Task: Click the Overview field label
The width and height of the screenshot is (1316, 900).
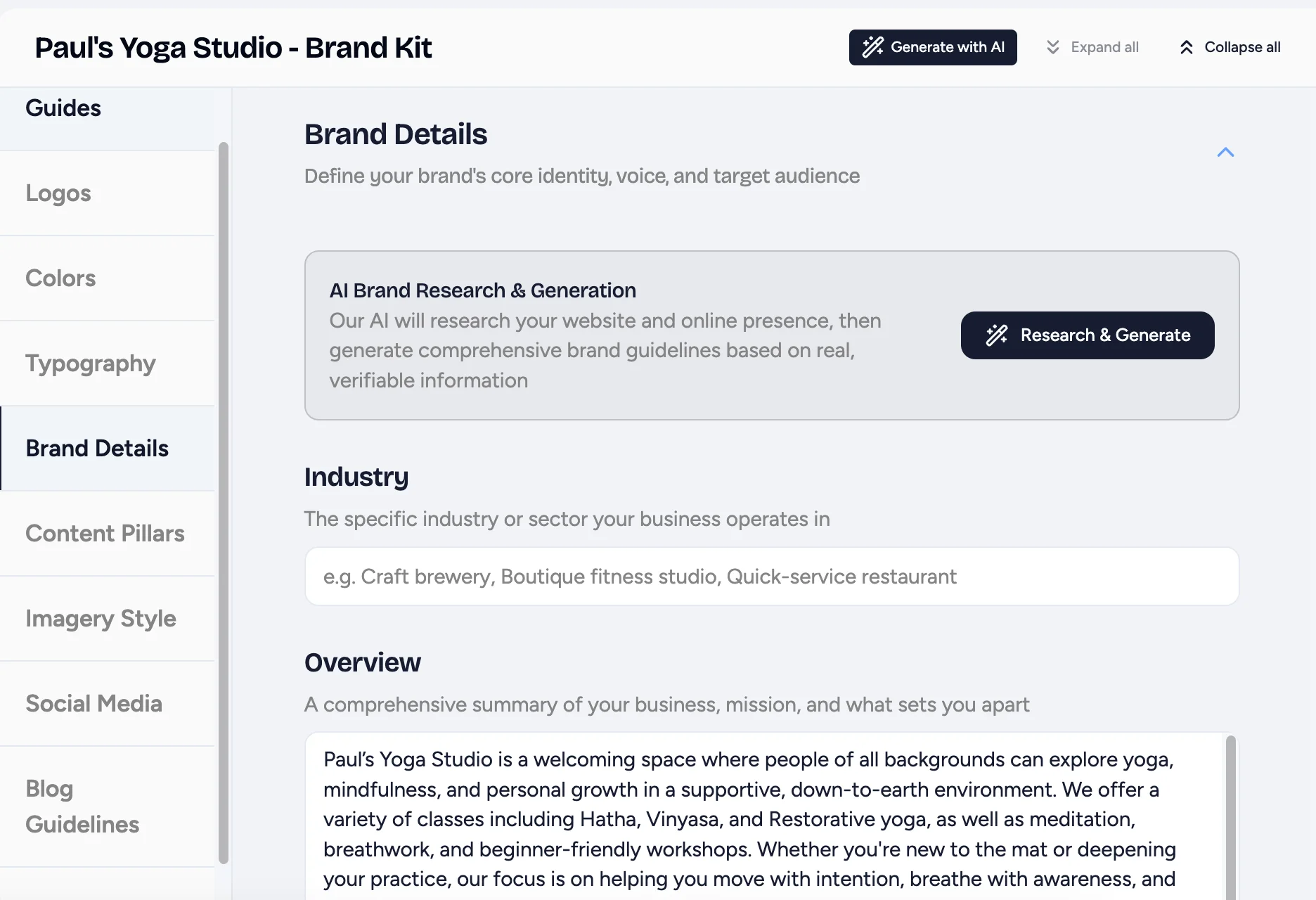Action: tap(363, 662)
